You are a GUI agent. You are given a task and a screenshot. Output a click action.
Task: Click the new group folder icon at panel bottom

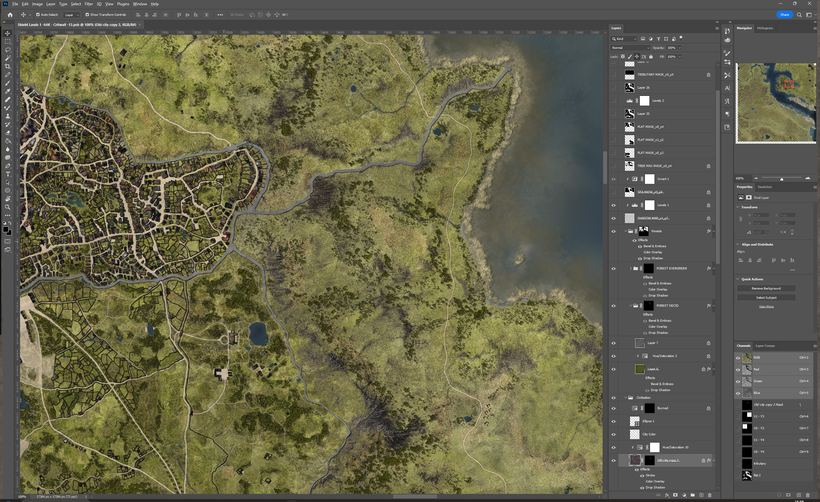(x=692, y=495)
